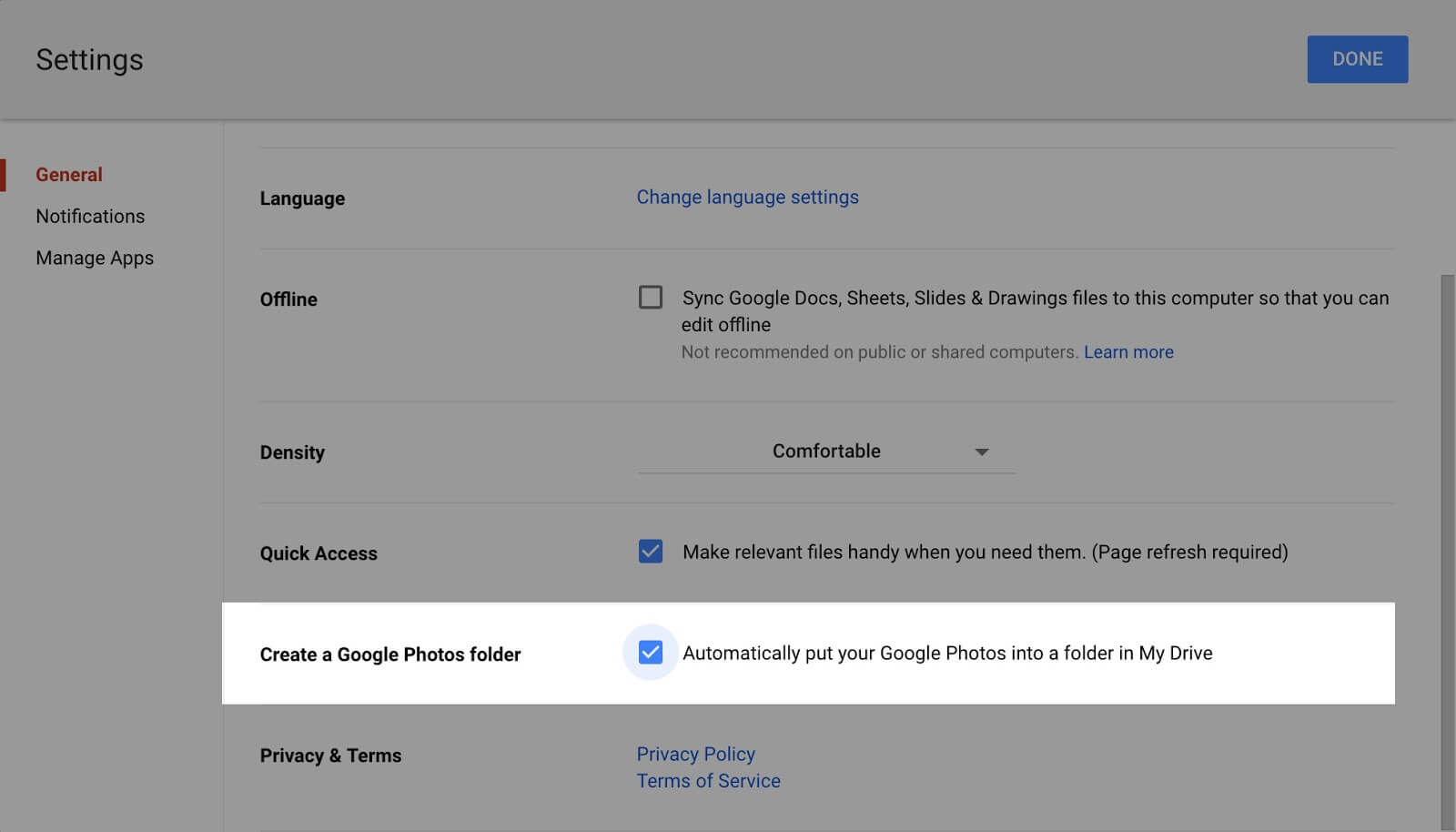Enable the Offline sync checkbox
This screenshot has height=832, width=1456.
pyautogui.click(x=651, y=298)
